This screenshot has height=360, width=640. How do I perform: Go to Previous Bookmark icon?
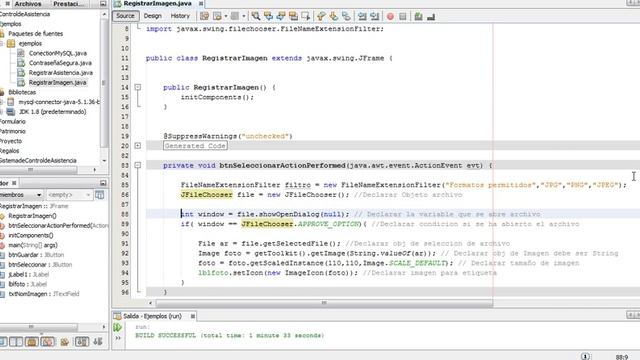tap(321, 16)
